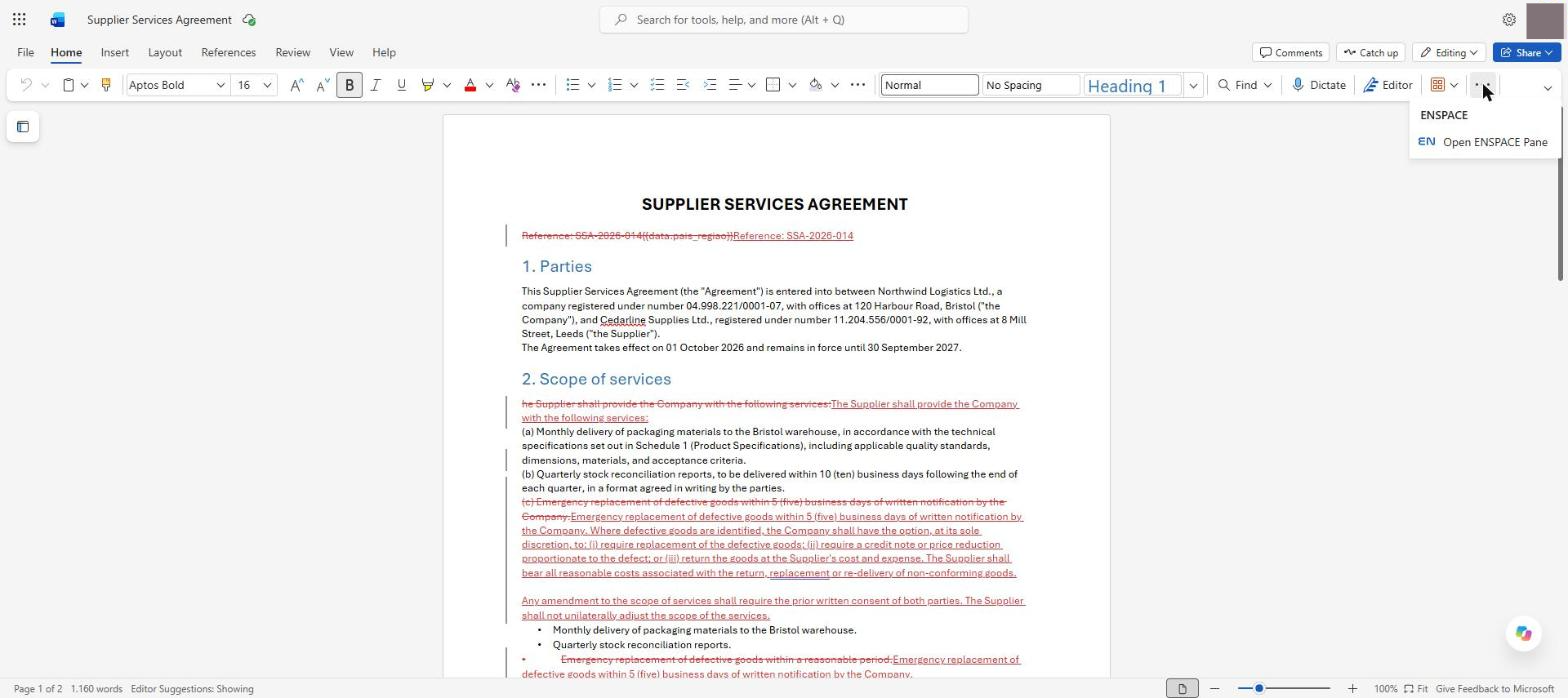
Task: Open the font size dropdown
Action: (x=267, y=85)
